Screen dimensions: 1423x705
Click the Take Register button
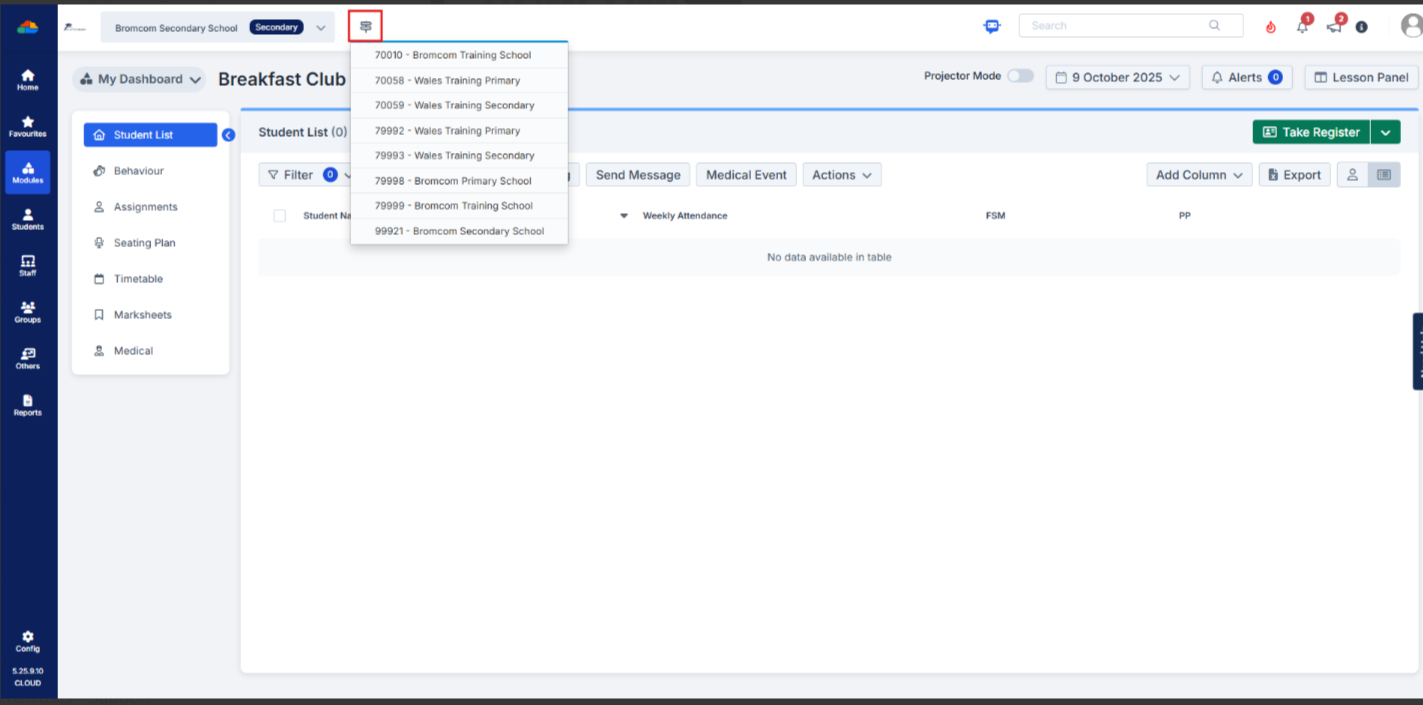coord(1310,132)
